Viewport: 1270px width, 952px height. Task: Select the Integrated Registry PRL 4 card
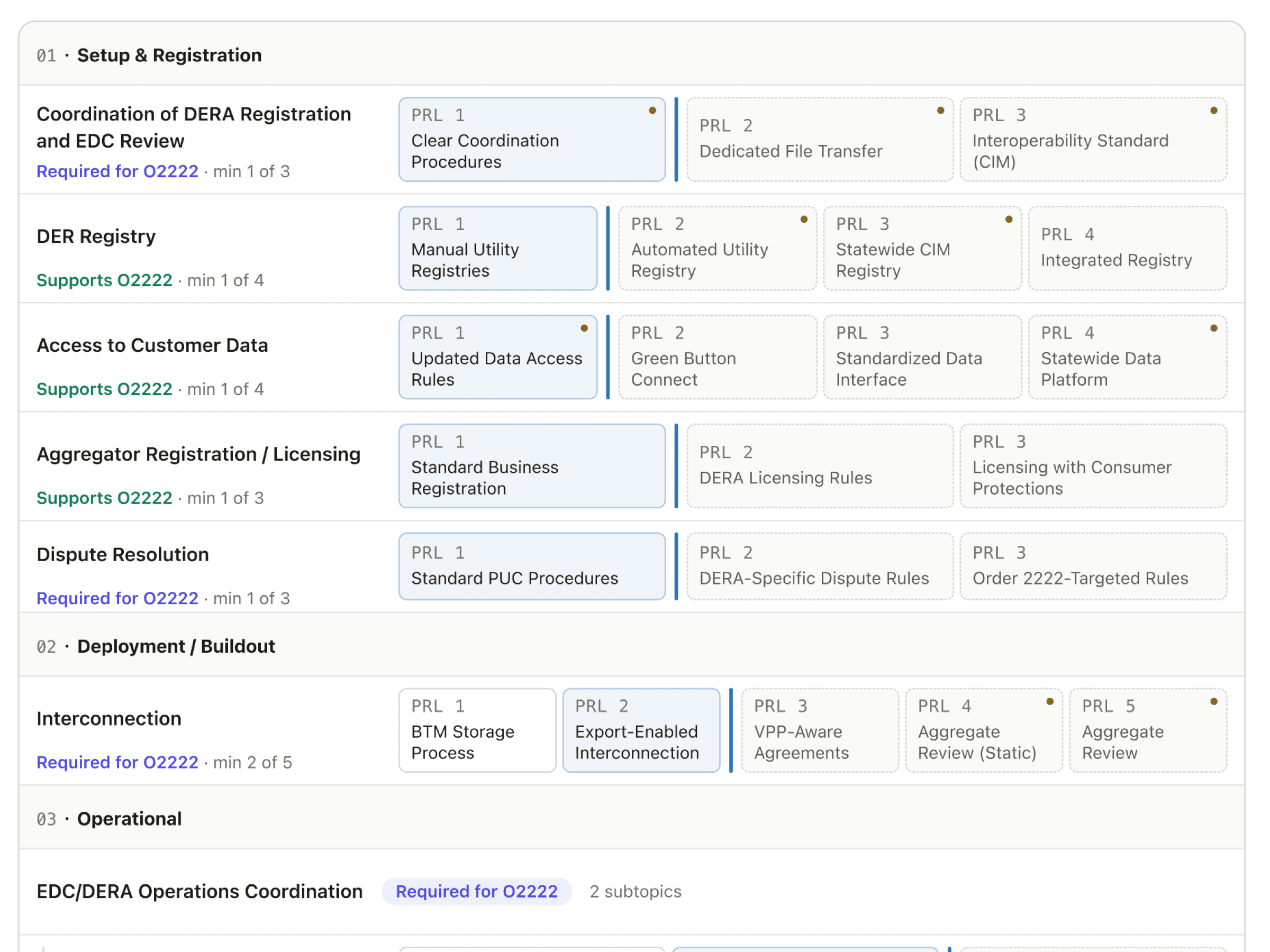1127,249
